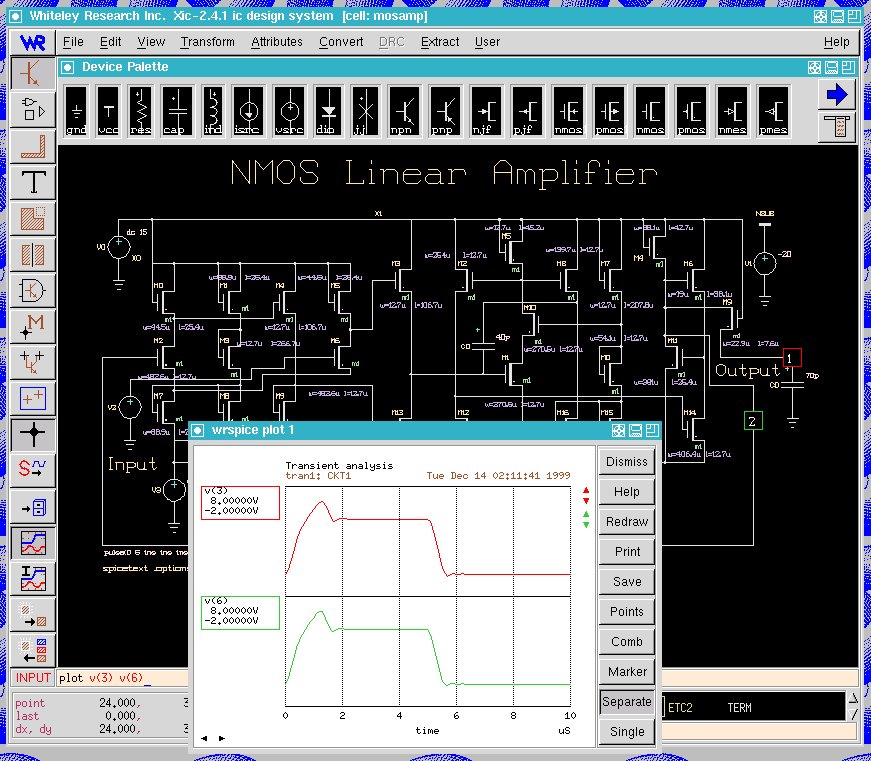Pick the dio diode device

click(328, 111)
